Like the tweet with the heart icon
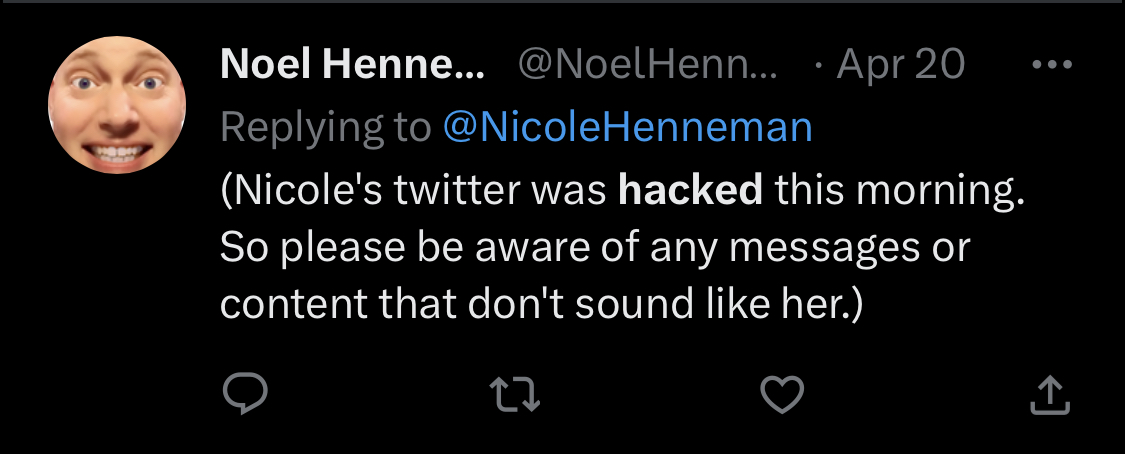This screenshot has height=454, width=1125. pyautogui.click(x=781, y=395)
